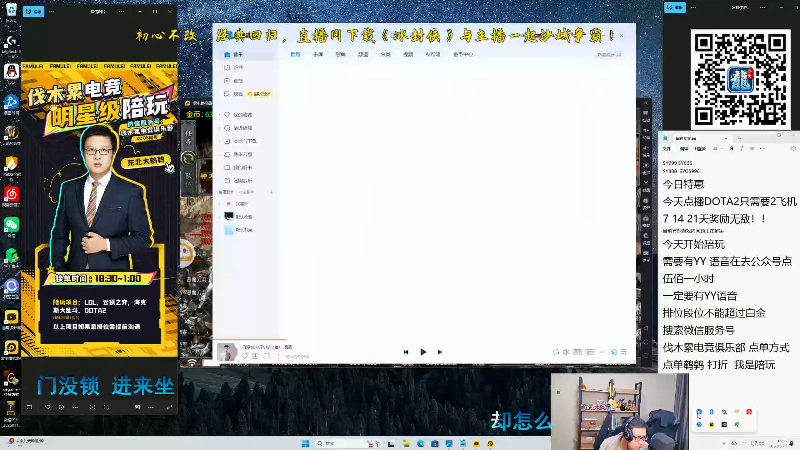The image size is (800, 450).
Task: Expand the local download sidebar arrow
Action: pos(220,141)
